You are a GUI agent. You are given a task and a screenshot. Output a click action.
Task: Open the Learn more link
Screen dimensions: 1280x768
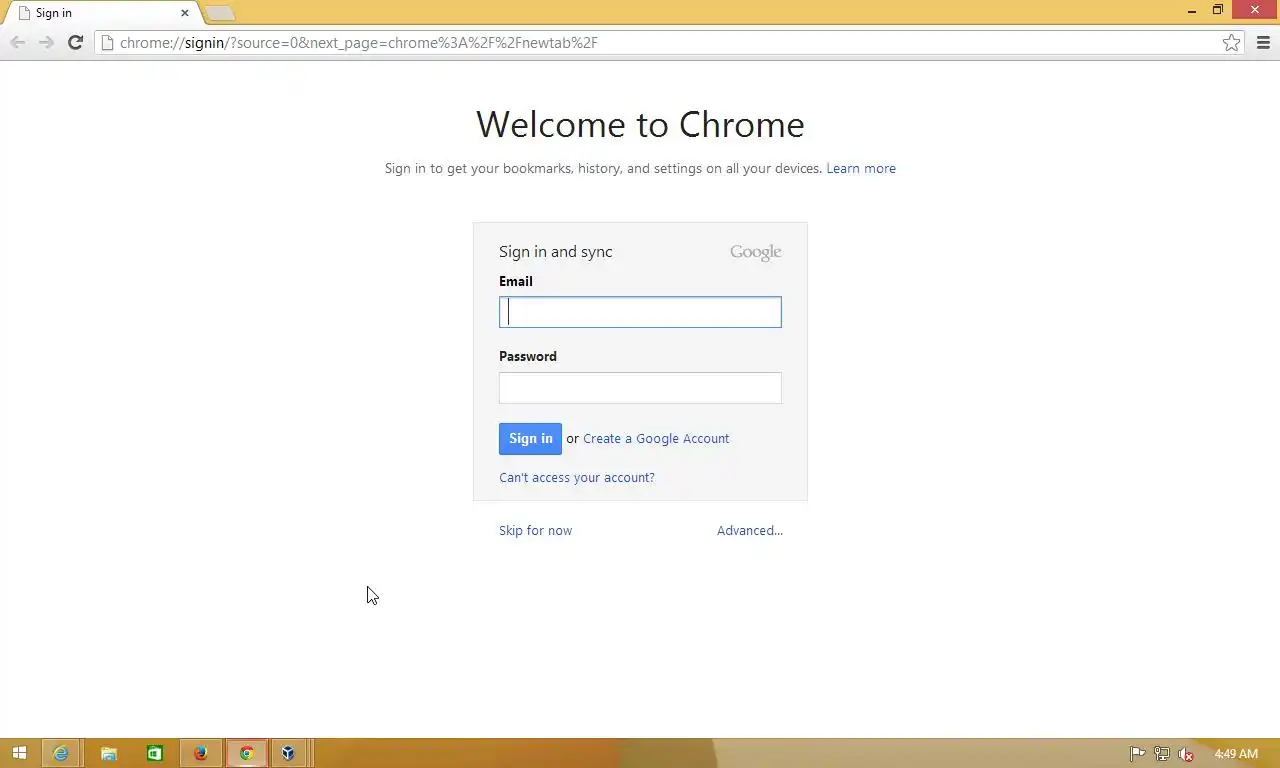[861, 168]
